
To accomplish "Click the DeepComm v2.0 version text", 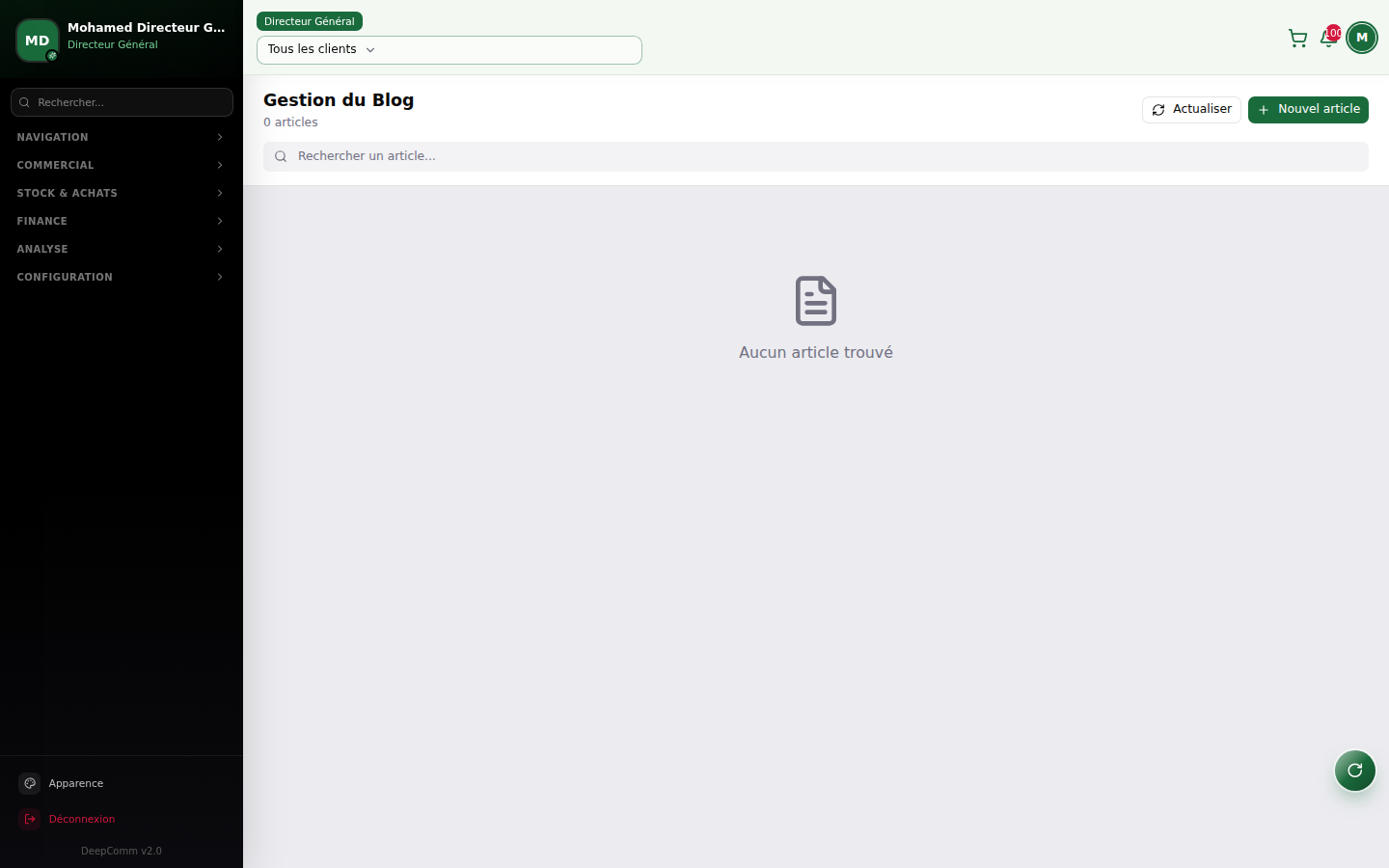I will tap(122, 851).
